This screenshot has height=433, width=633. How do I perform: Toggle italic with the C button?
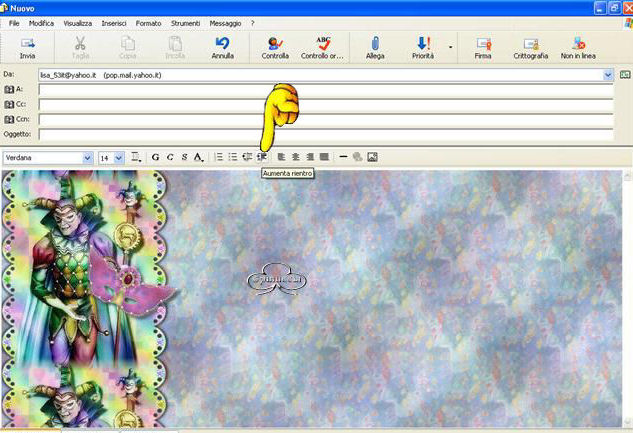coord(170,157)
